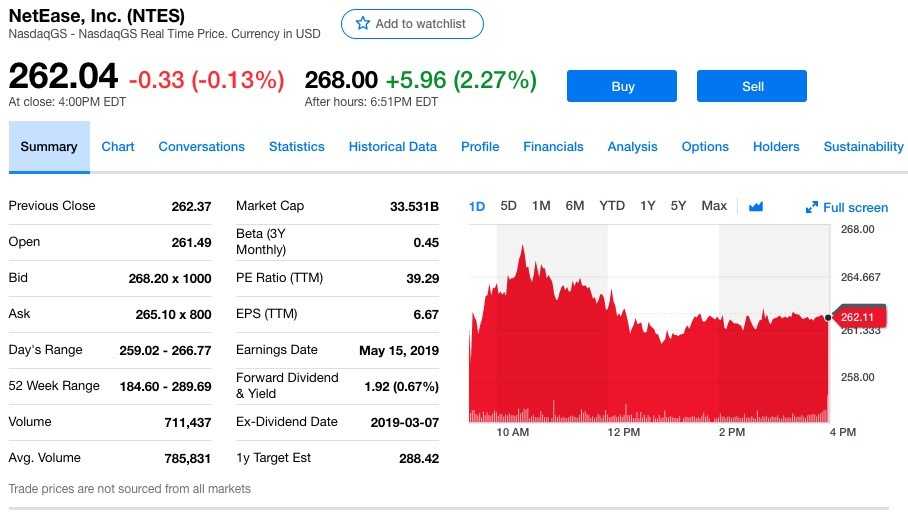Click the blue Sell button
Screen dimensions: 908x514
point(752,86)
